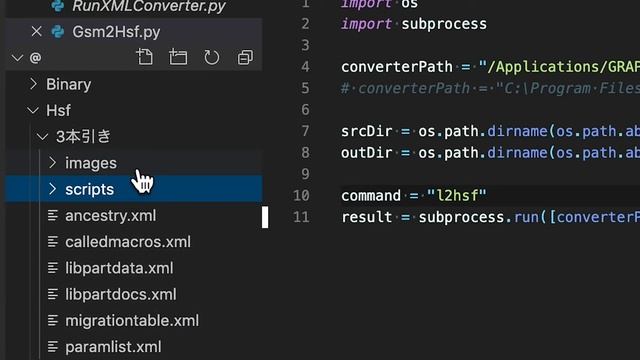Collapse the @ workspace root section

pos(17,58)
